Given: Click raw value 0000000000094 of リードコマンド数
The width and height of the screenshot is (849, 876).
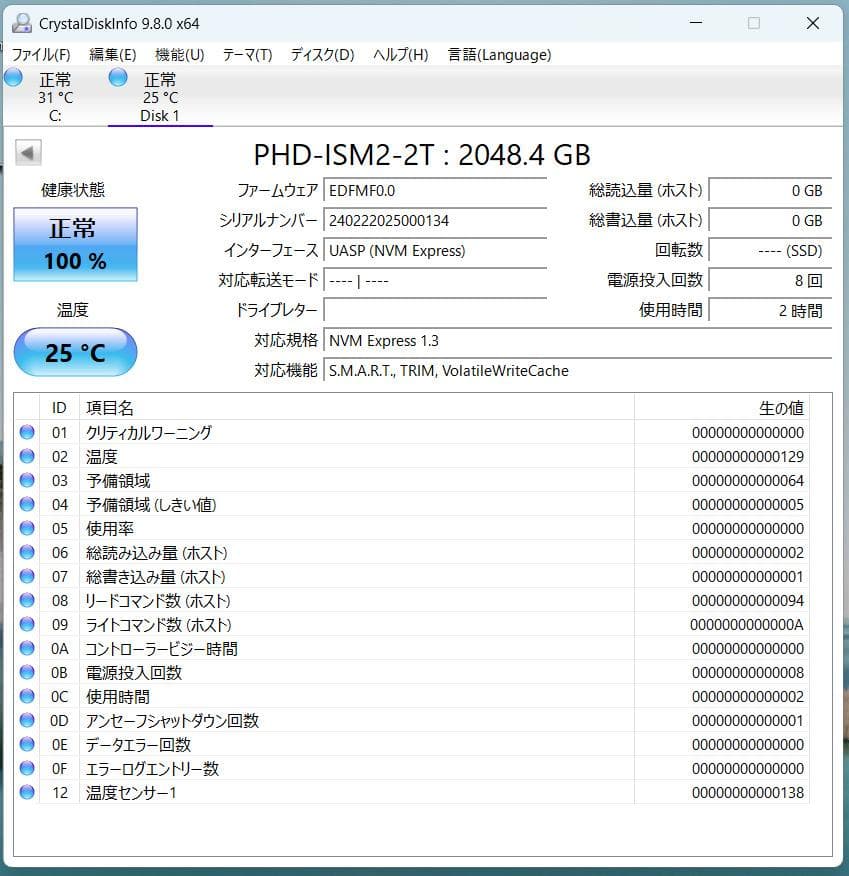Looking at the screenshot, I should pos(747,601).
